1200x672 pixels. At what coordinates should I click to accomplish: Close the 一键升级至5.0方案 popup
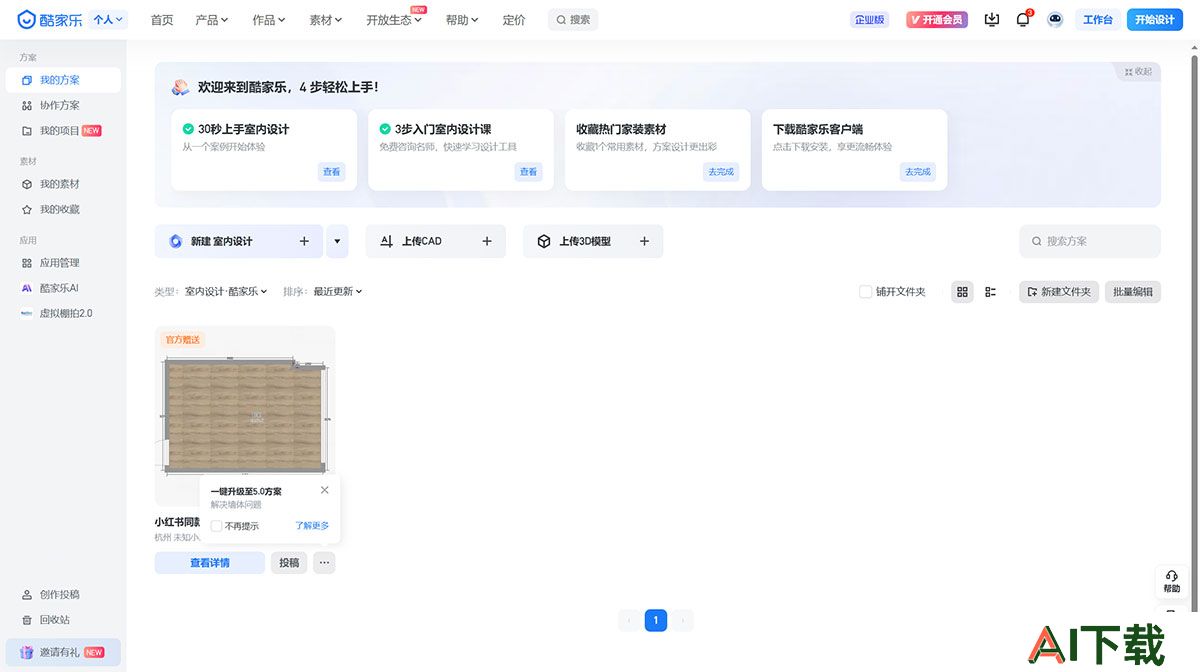click(325, 490)
